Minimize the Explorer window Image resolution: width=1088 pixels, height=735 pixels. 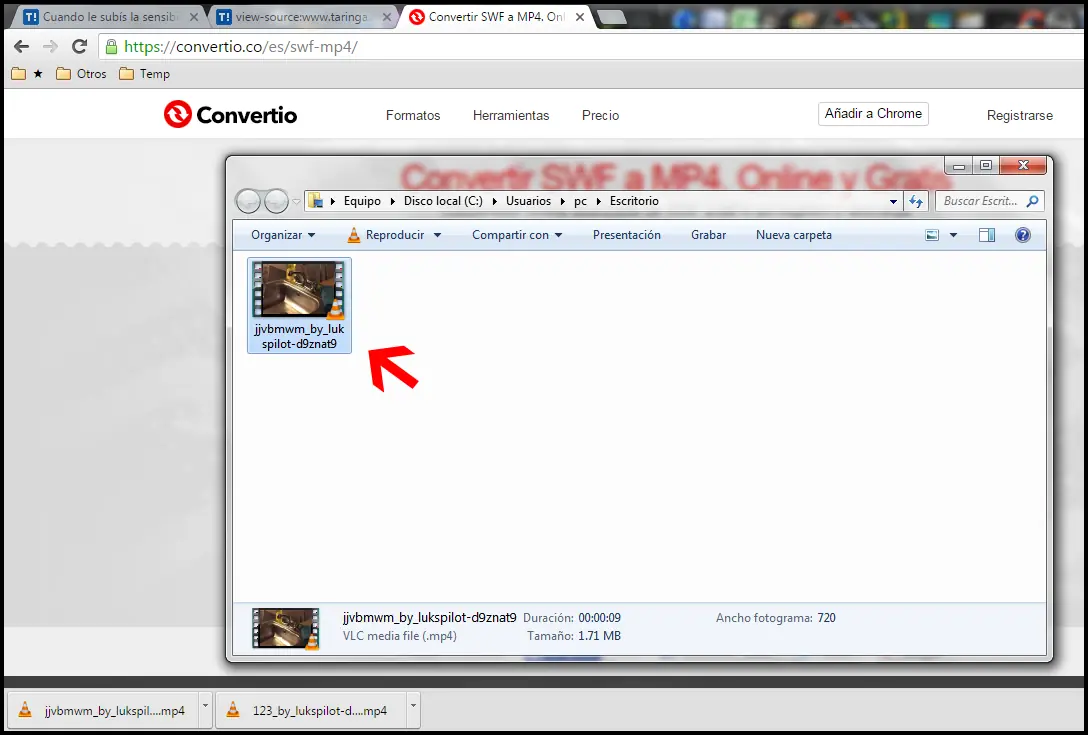click(958, 165)
